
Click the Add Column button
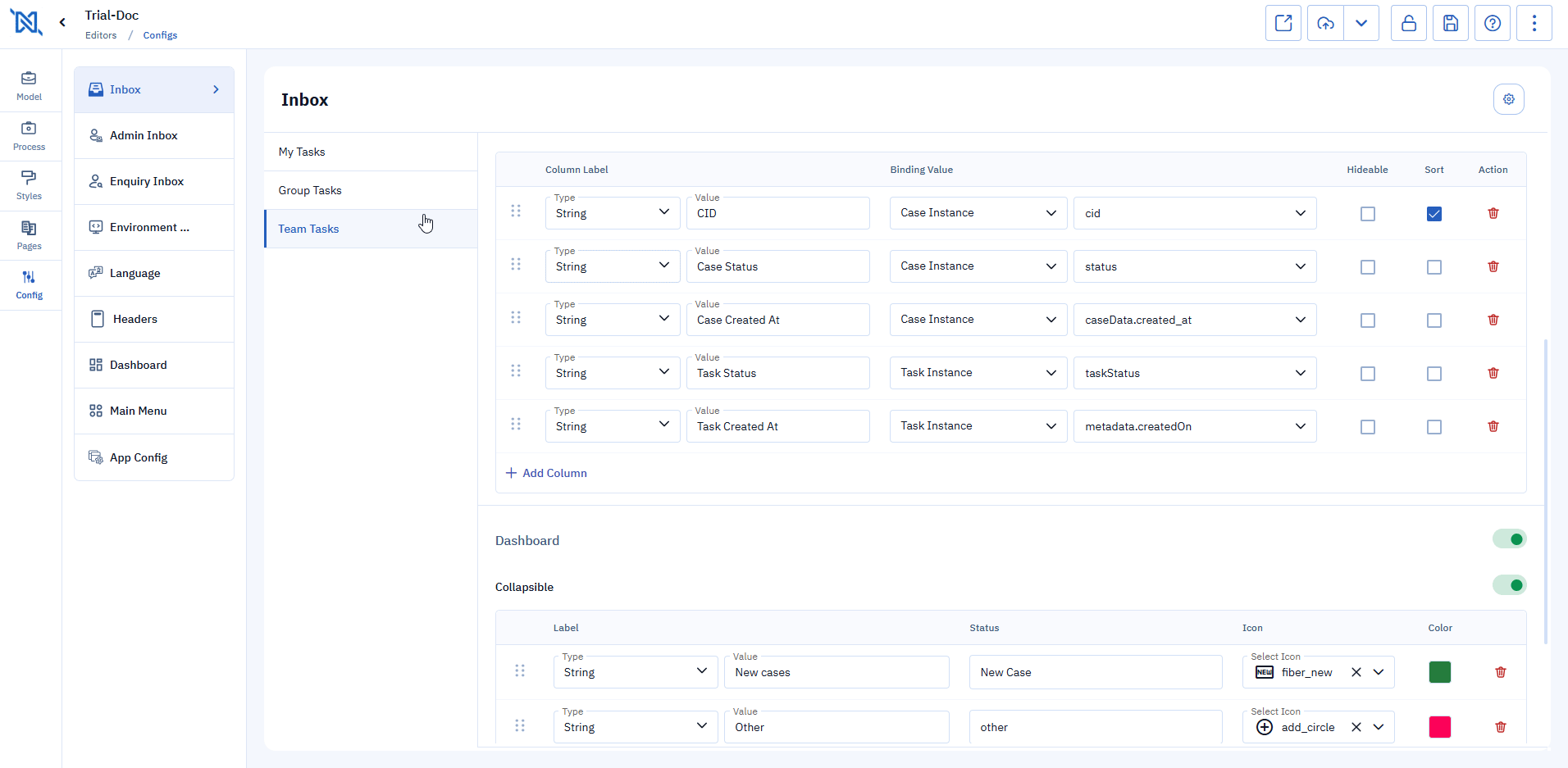click(546, 473)
